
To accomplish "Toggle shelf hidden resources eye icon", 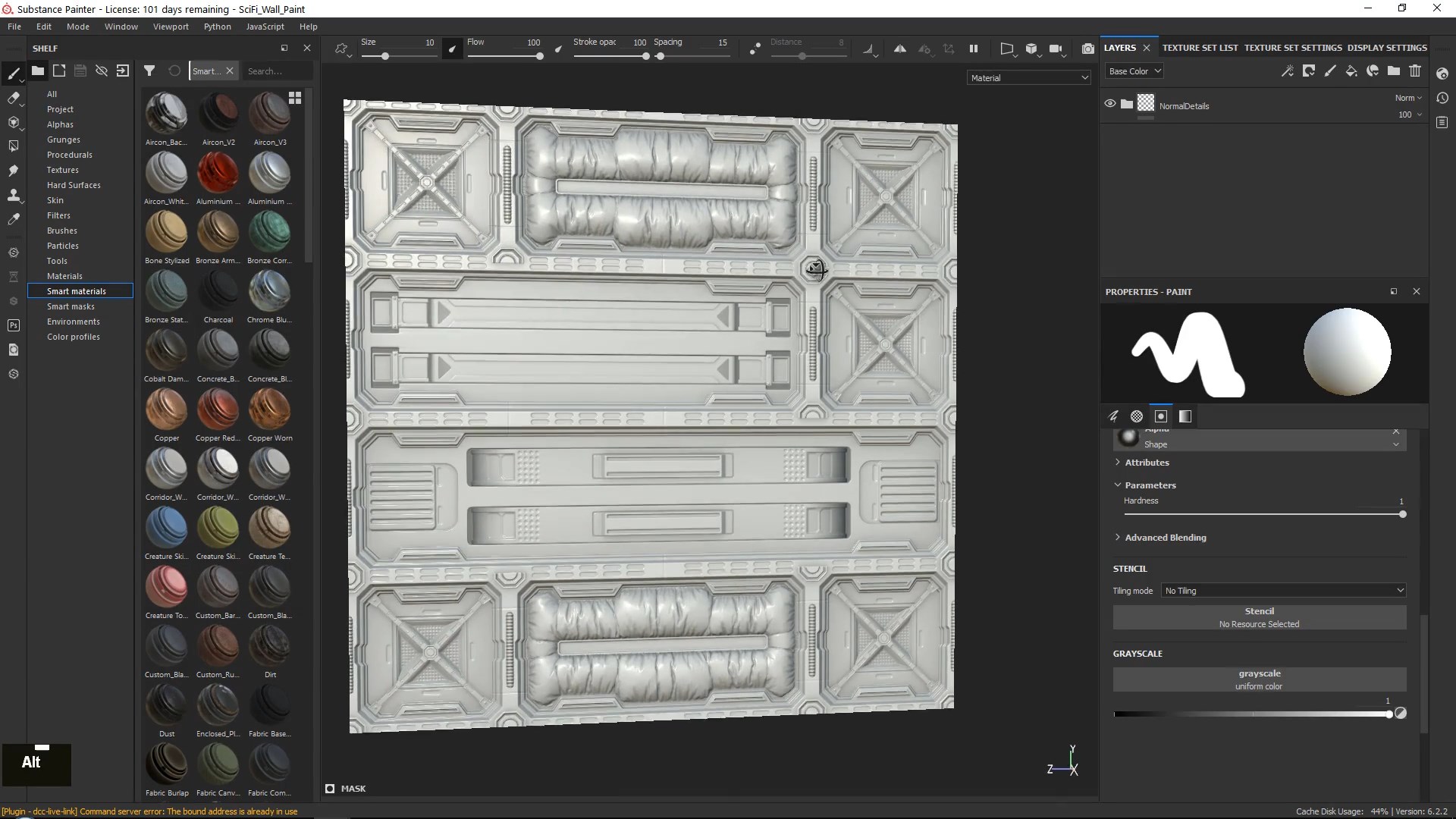I will point(101,71).
